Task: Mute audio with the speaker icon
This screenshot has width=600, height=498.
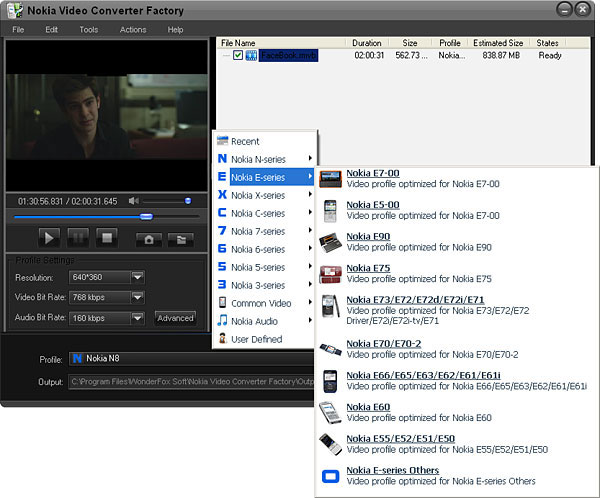Action: pos(134,201)
